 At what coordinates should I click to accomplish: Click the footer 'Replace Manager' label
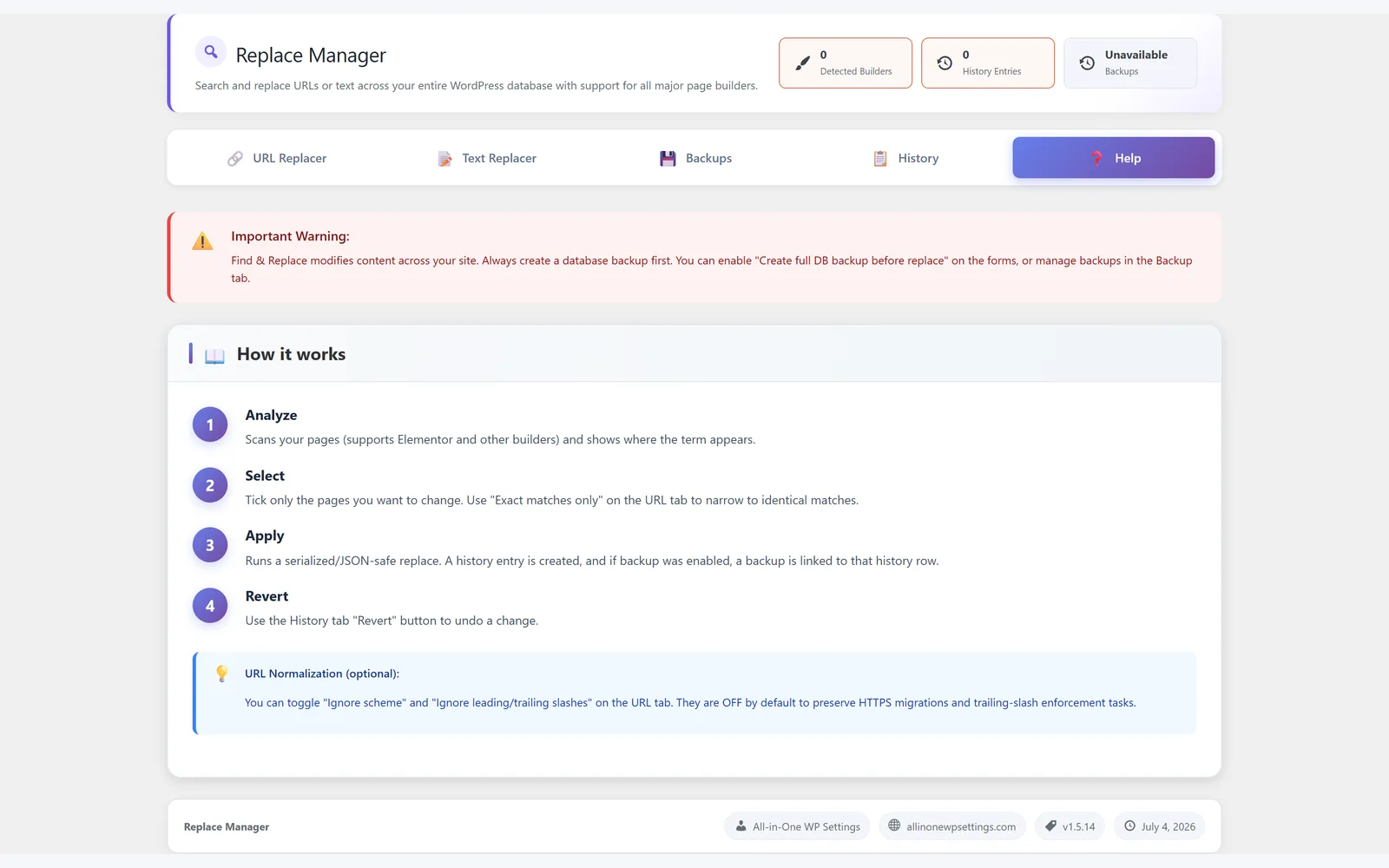click(x=227, y=826)
